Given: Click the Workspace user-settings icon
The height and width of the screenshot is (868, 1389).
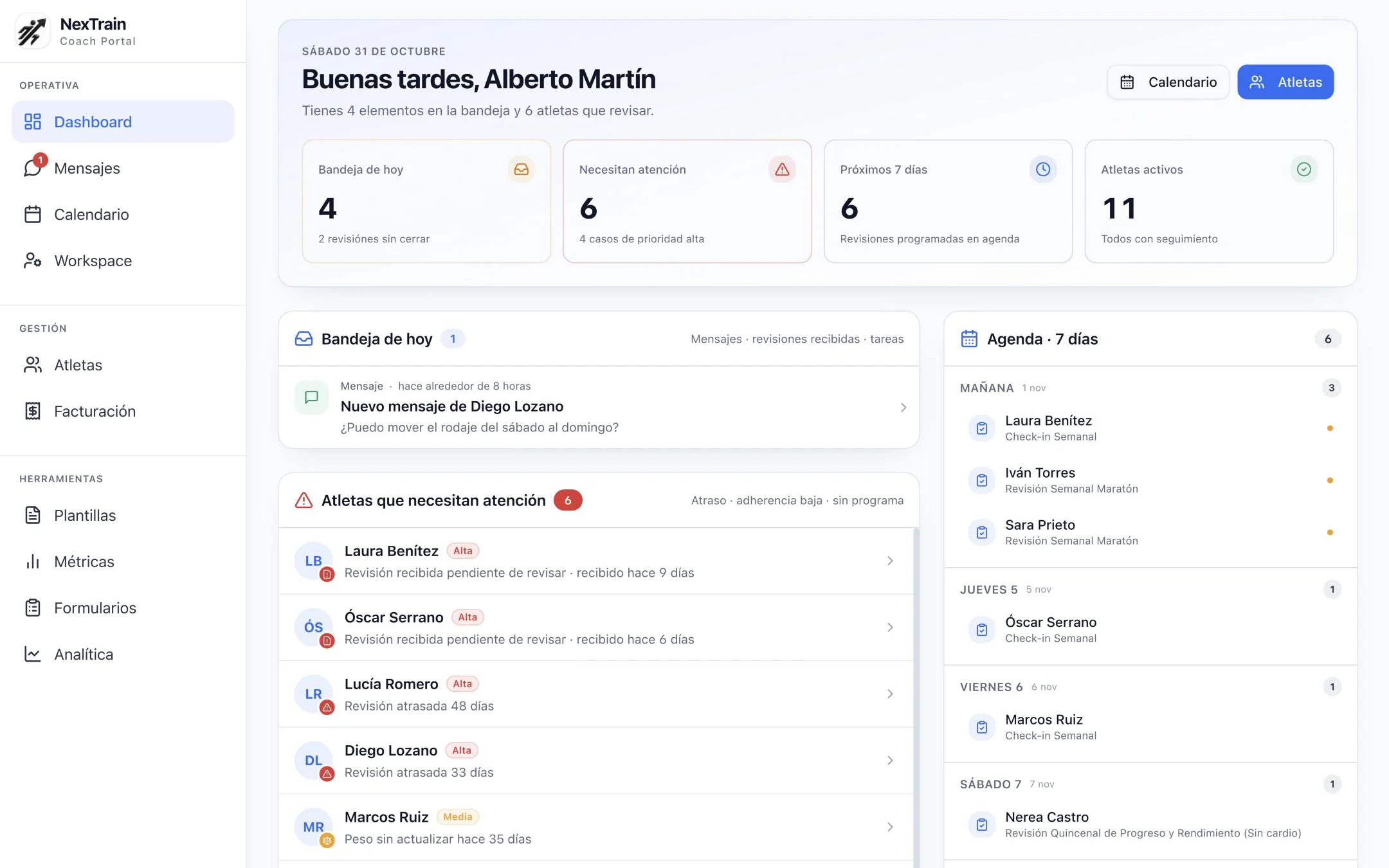Looking at the screenshot, I should coord(33,260).
